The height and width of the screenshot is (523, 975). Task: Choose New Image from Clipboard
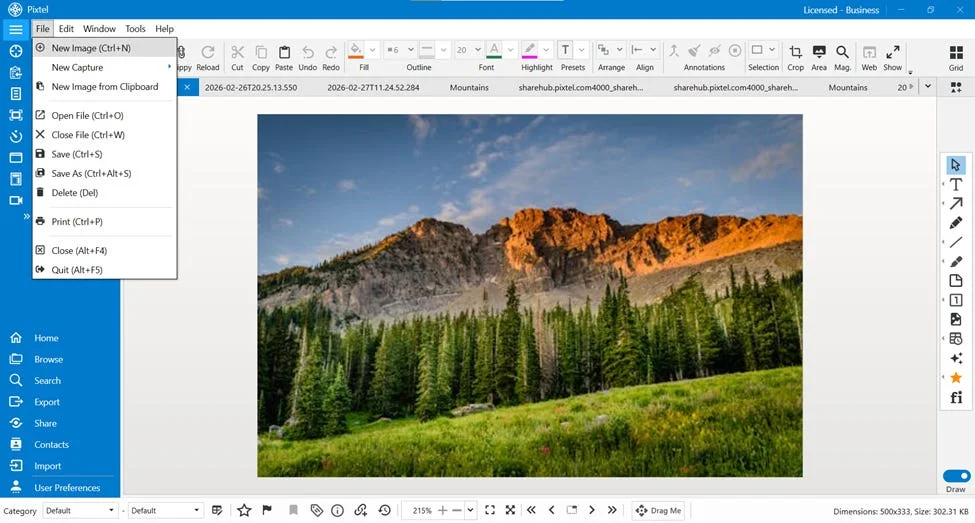(104, 86)
